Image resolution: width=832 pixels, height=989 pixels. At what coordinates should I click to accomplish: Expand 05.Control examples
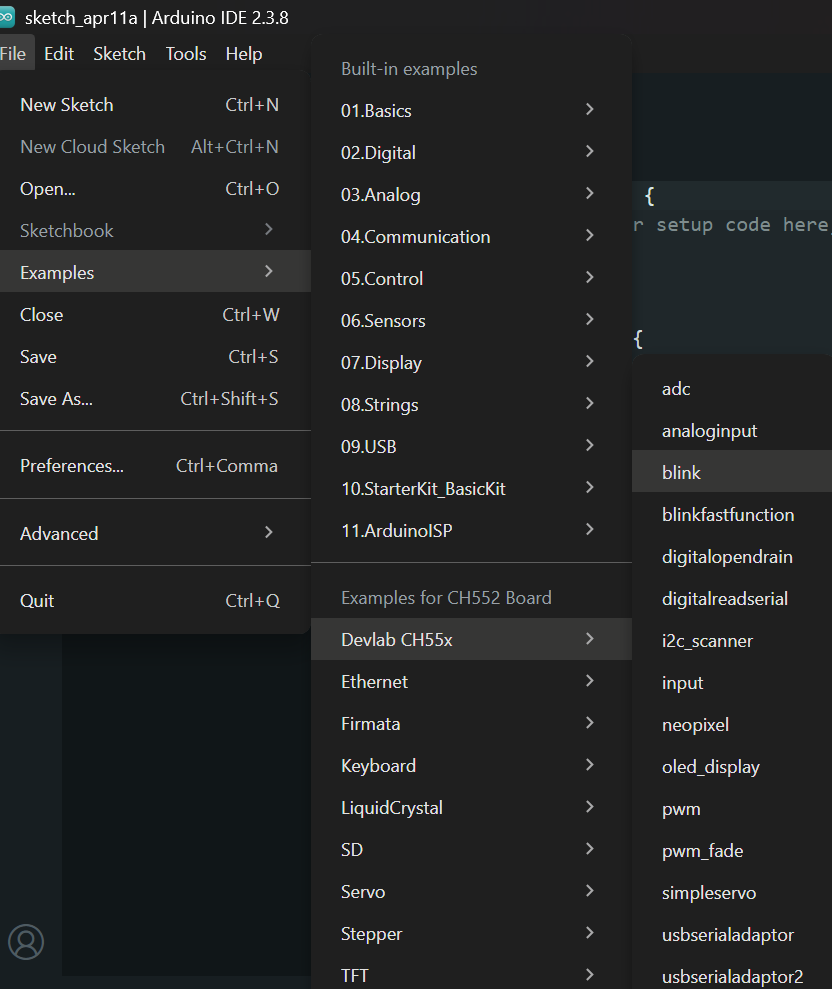471,279
